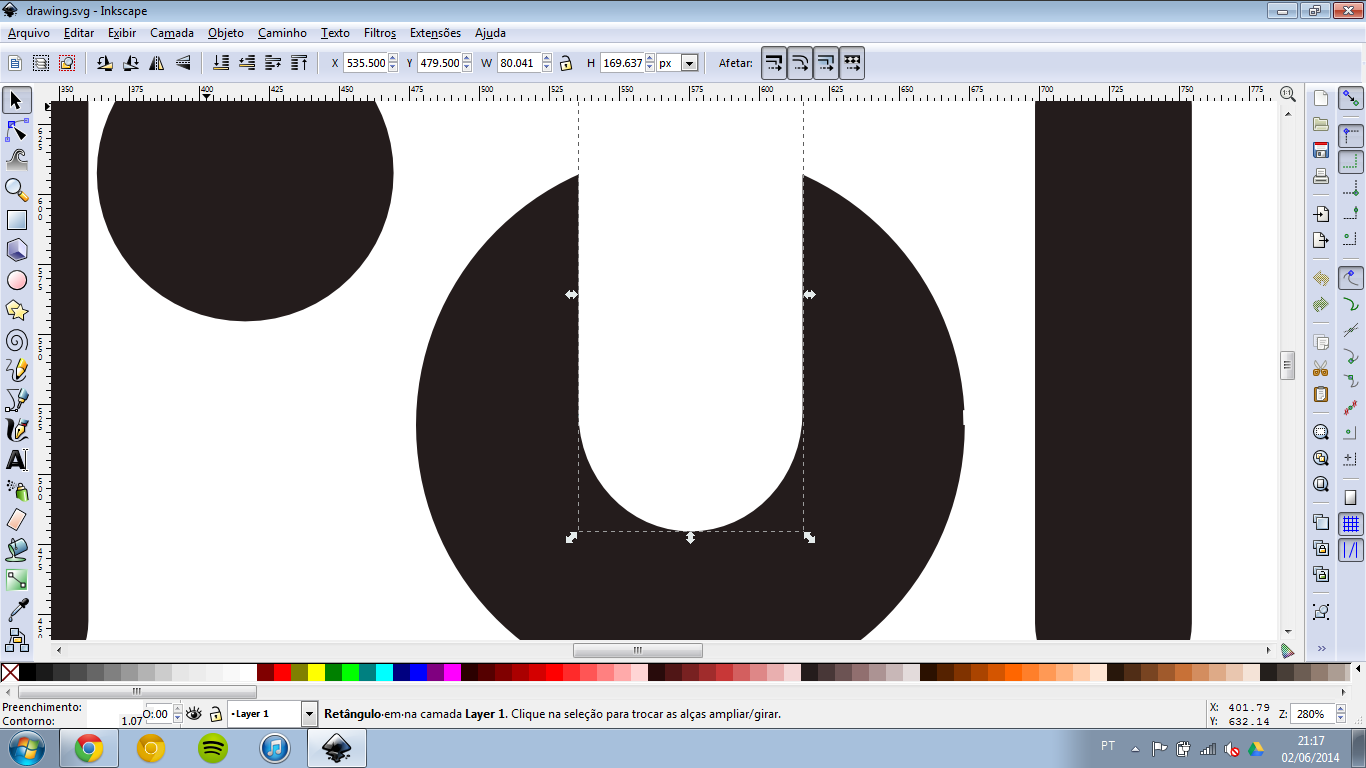Select the Text tool
This screenshot has width=1366, height=768.
click(x=17, y=460)
